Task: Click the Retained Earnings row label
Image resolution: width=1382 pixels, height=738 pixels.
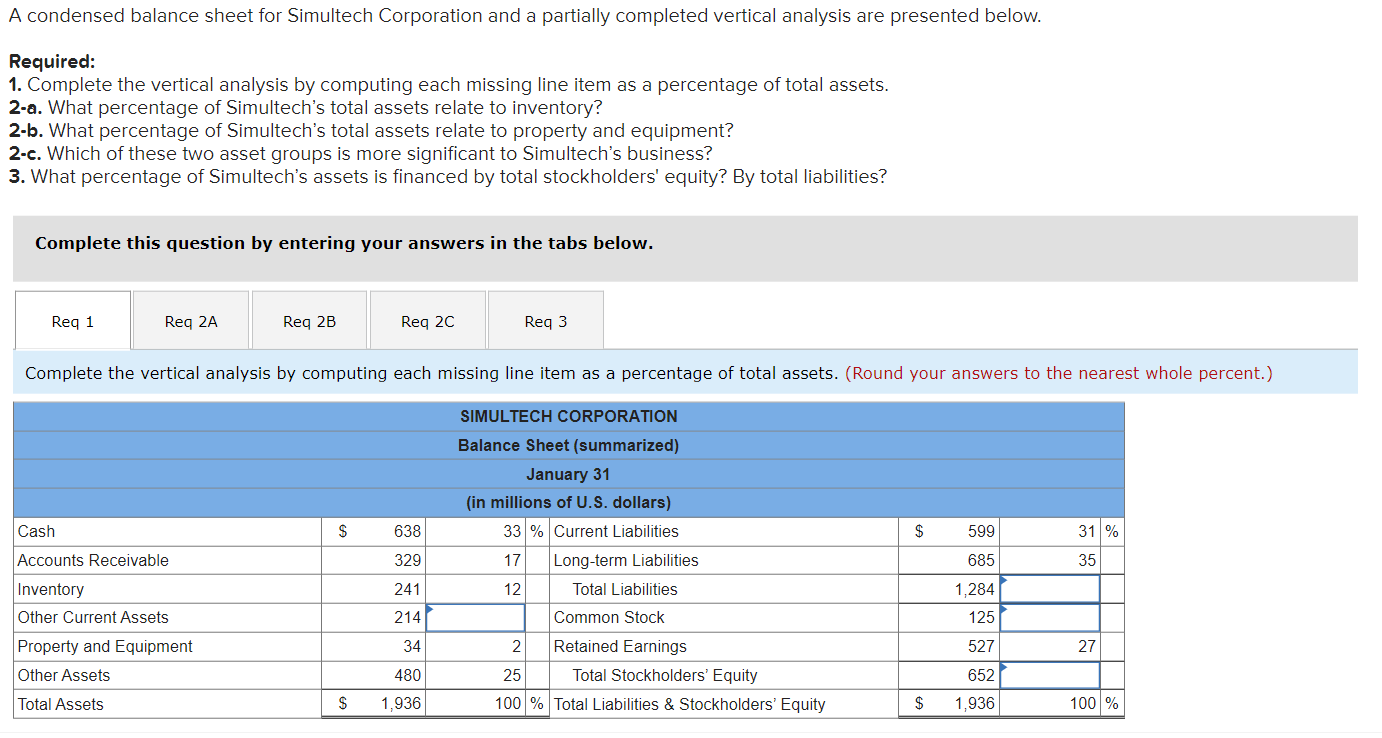Action: tap(620, 647)
